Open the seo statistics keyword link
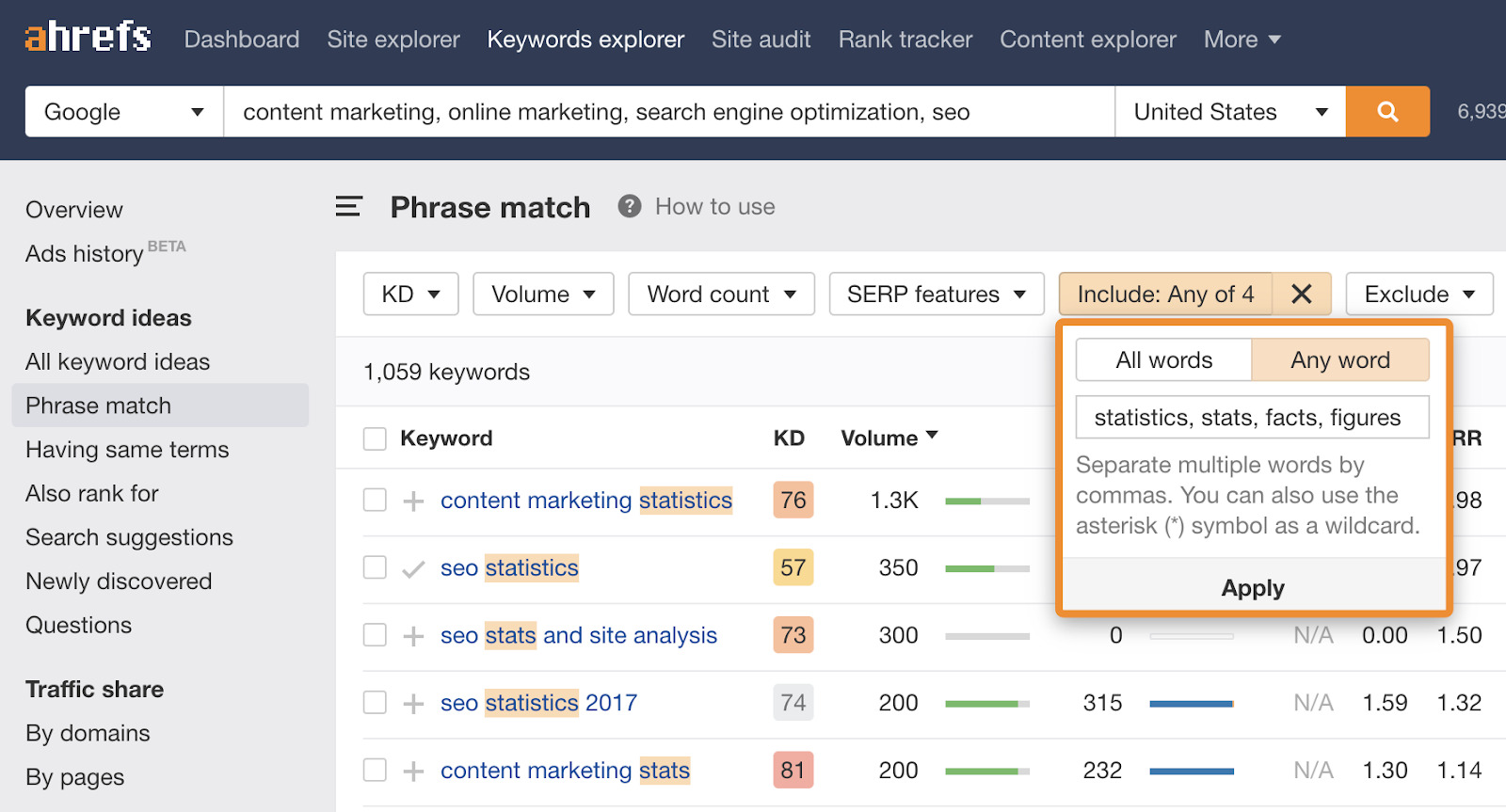Image resolution: width=1506 pixels, height=812 pixels. click(509, 568)
